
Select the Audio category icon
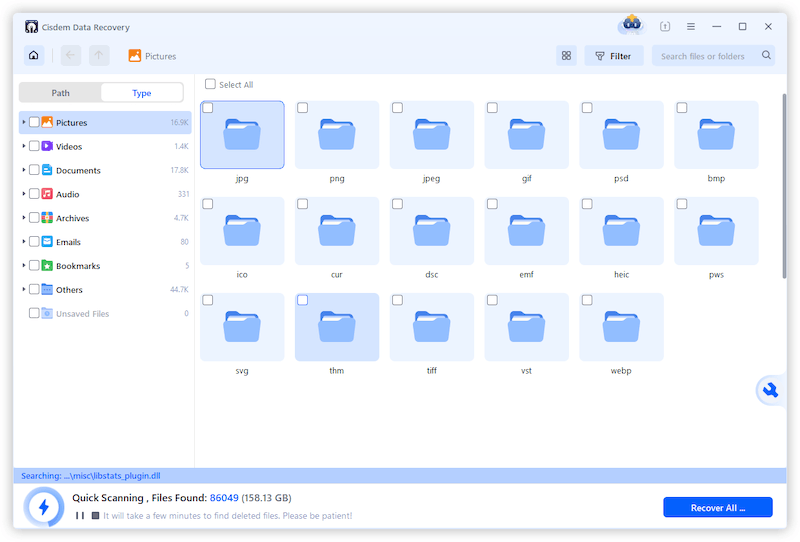[47, 193]
